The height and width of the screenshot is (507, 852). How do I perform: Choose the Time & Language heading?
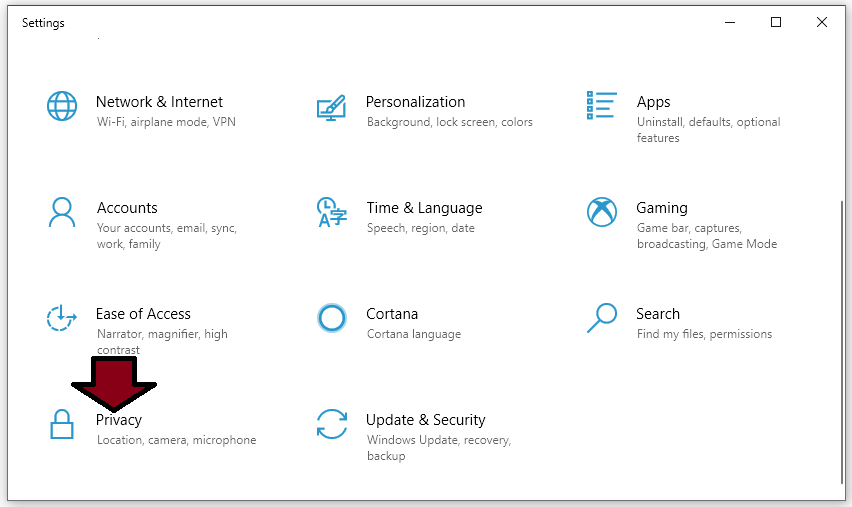click(x=424, y=208)
